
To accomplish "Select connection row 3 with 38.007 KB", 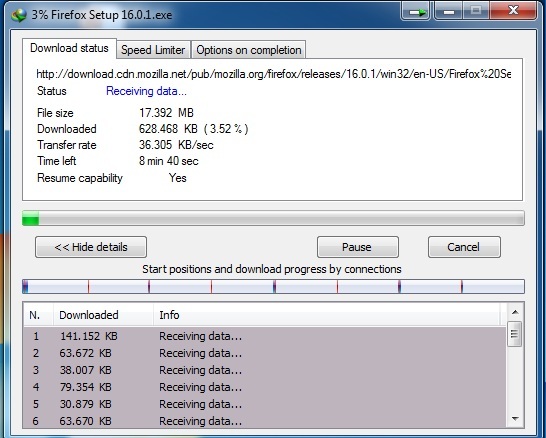I will tap(265, 370).
